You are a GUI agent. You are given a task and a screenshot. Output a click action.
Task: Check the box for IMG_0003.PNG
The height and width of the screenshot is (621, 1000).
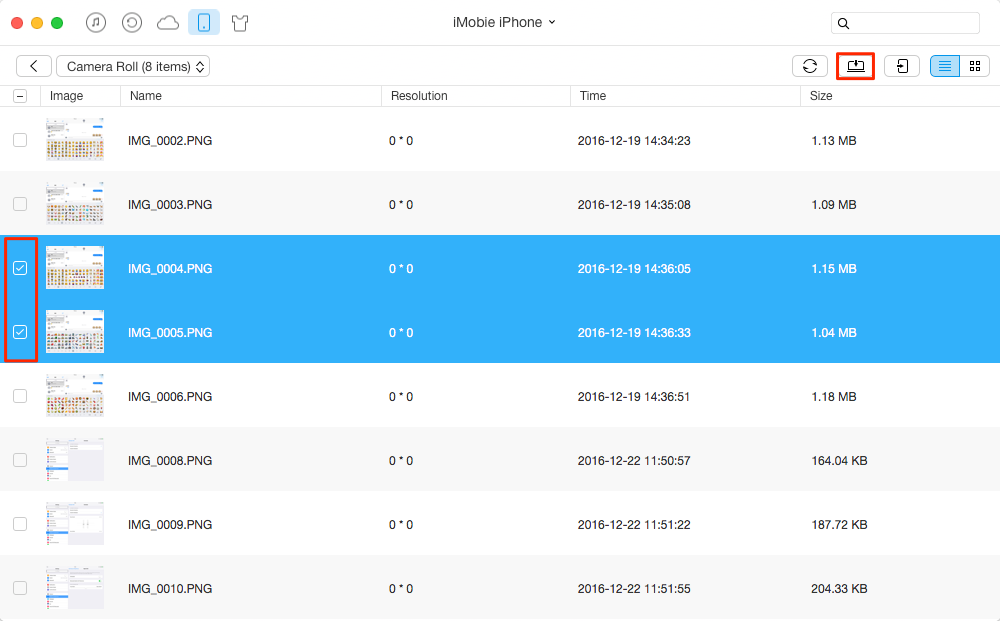click(20, 204)
